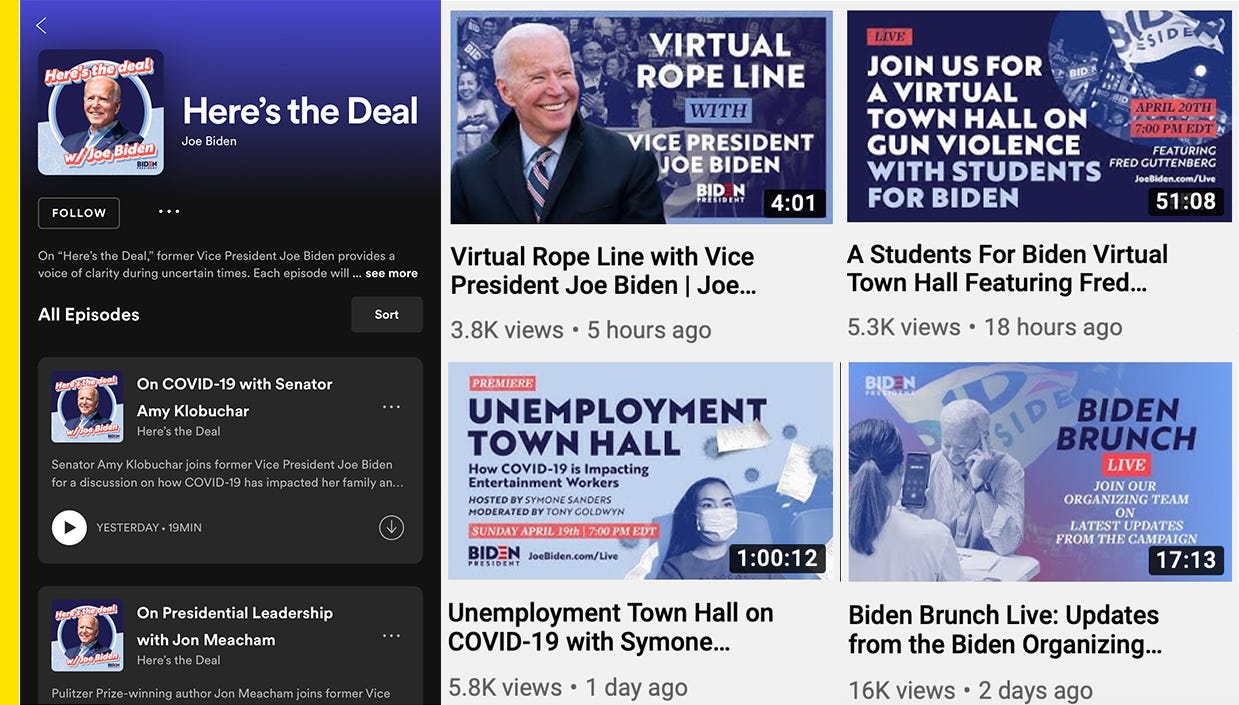This screenshot has width=1239, height=705.
Task: Go back using the left chevron arrow
Action: [41, 25]
